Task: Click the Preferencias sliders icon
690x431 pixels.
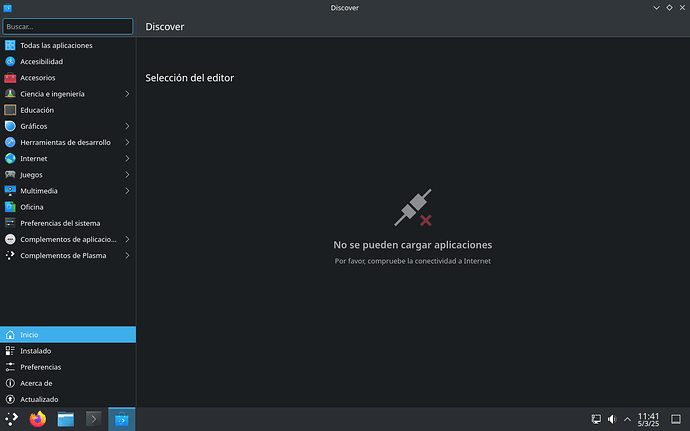Action: pyautogui.click(x=10, y=367)
